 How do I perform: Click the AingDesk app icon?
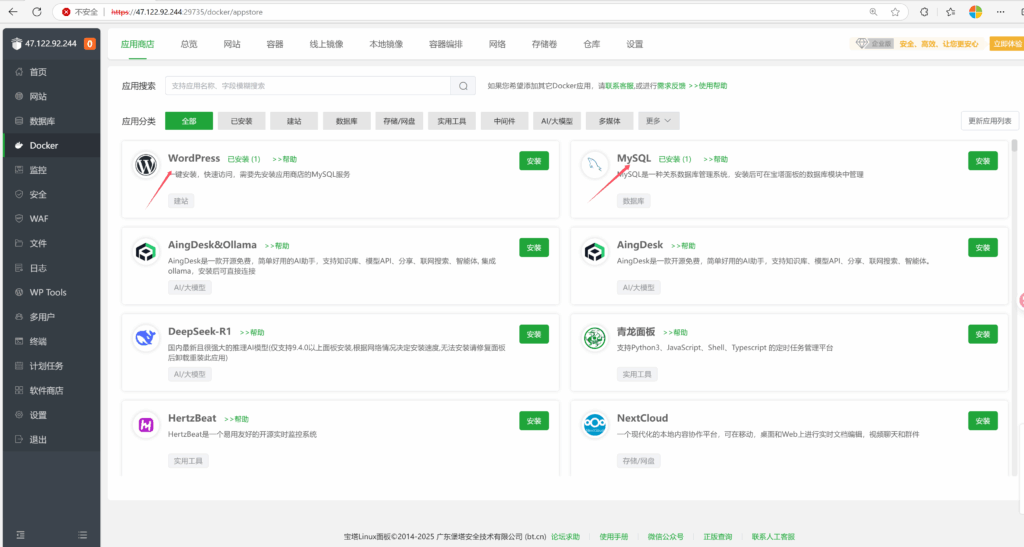point(594,251)
